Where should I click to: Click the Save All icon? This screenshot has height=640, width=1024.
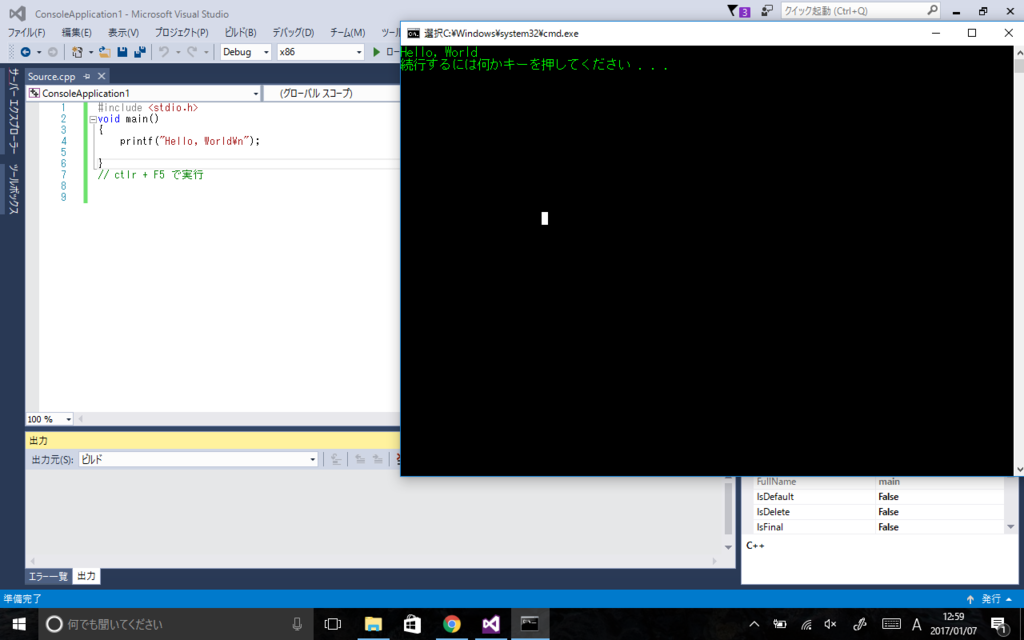[x=140, y=52]
